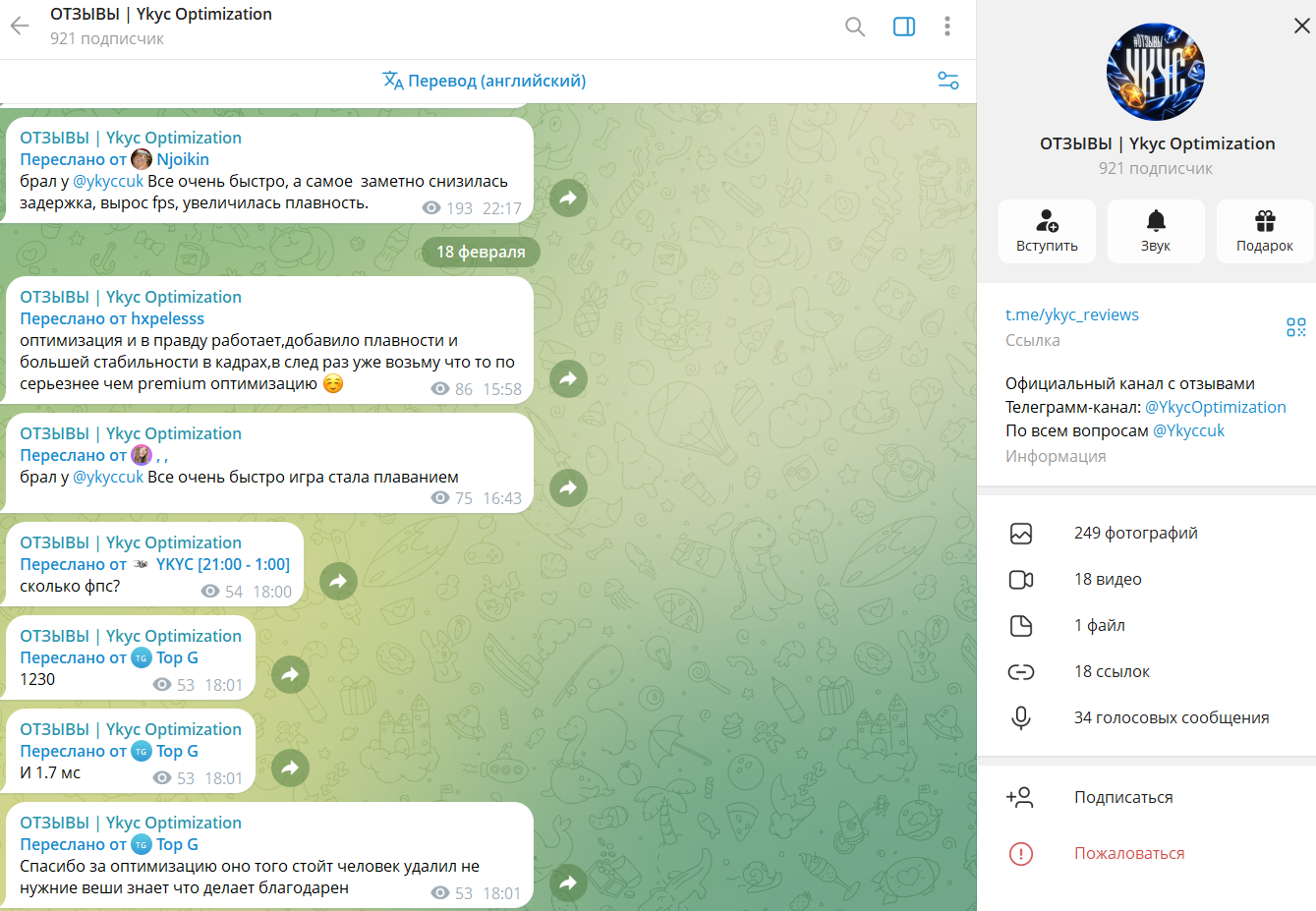Click Njoikin avatar in forwarded message
Viewport: 1316px width, 911px height.
click(x=142, y=159)
